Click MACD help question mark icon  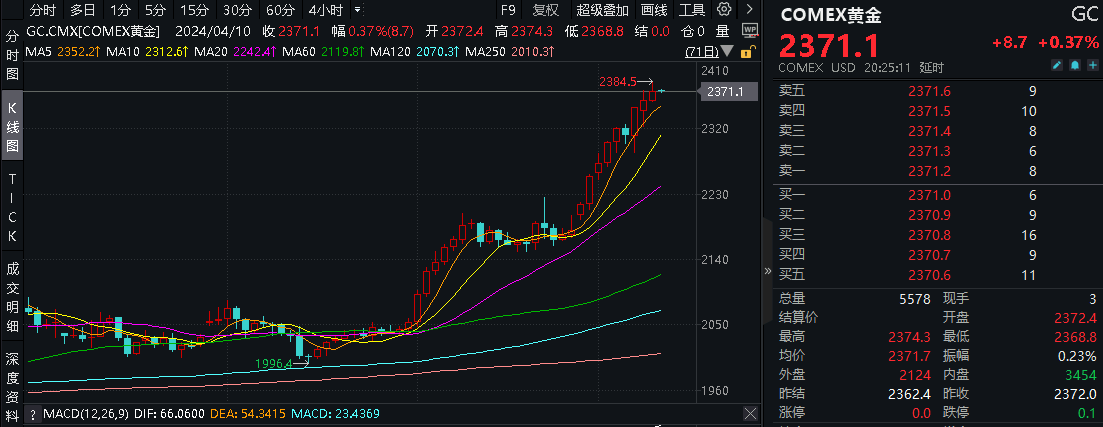tap(32, 414)
